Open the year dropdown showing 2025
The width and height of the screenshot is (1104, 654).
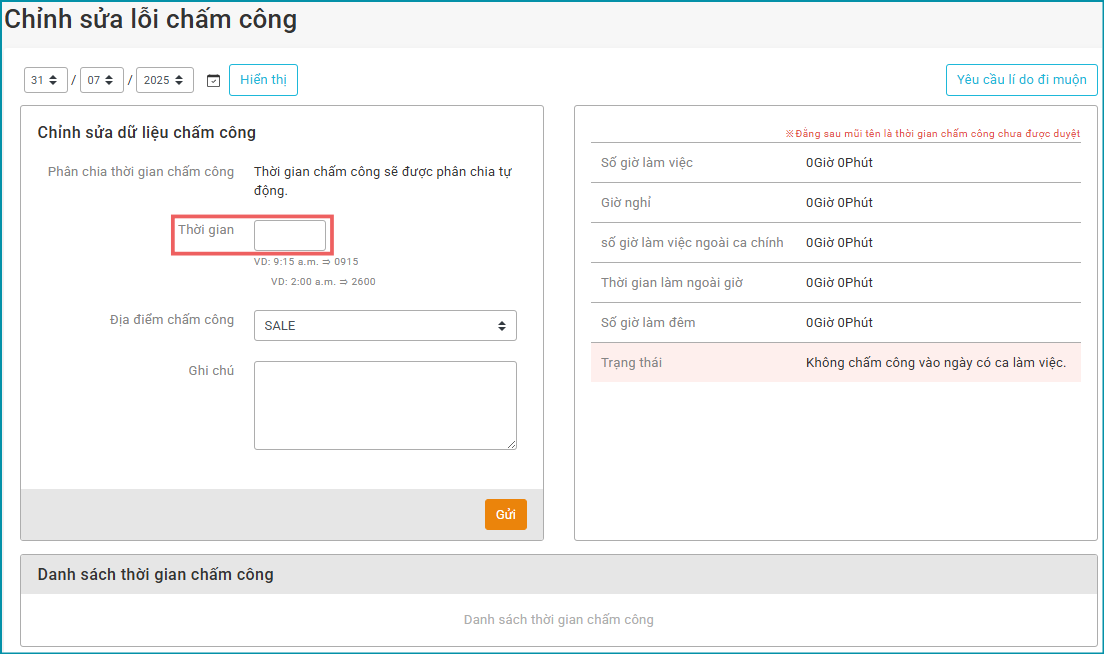click(164, 80)
